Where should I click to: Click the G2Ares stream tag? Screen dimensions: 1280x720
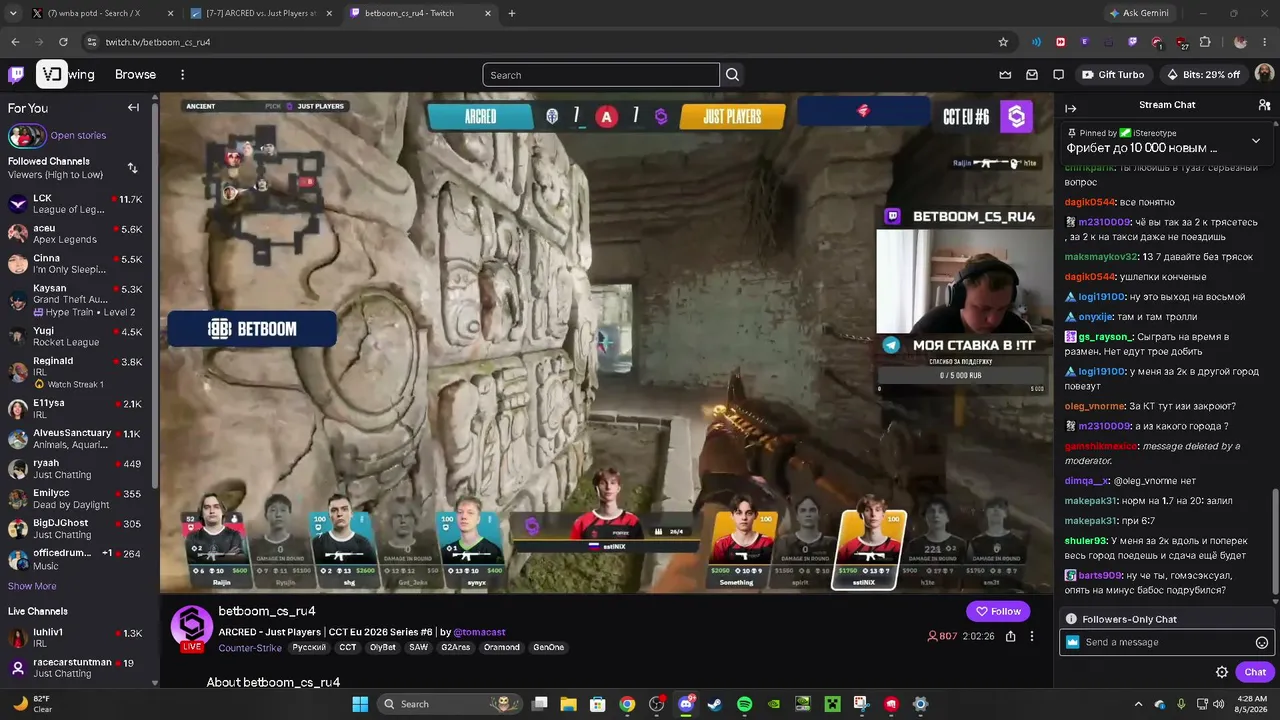(455, 648)
